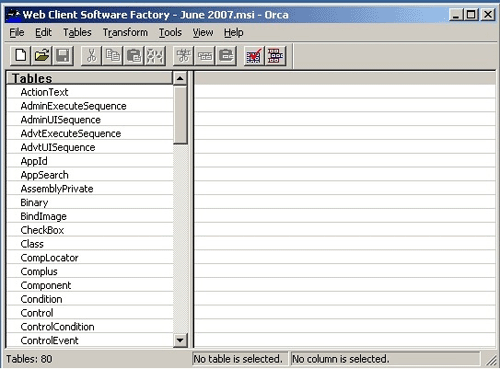The width and height of the screenshot is (500, 369).
Task: Click the 'Tables: 80' status bar text
Action: (29, 359)
